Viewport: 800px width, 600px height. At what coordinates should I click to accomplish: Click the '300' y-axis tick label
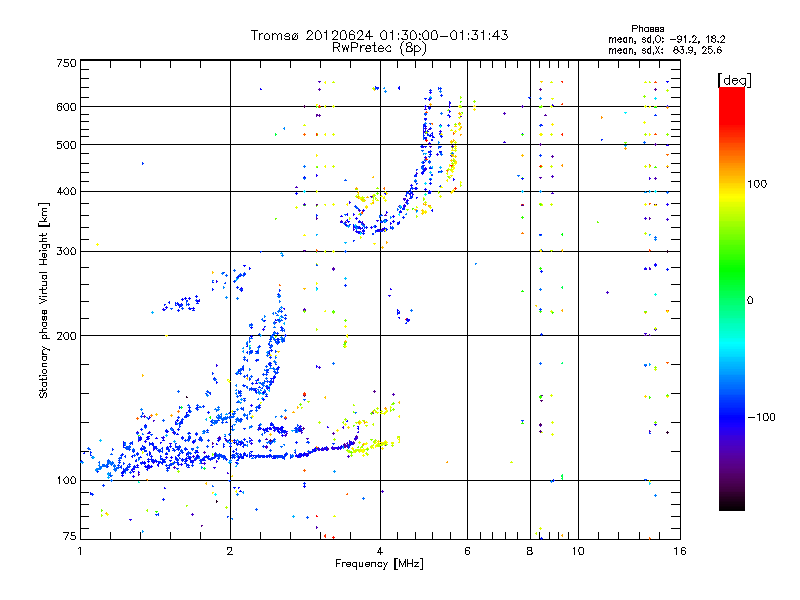66,252
